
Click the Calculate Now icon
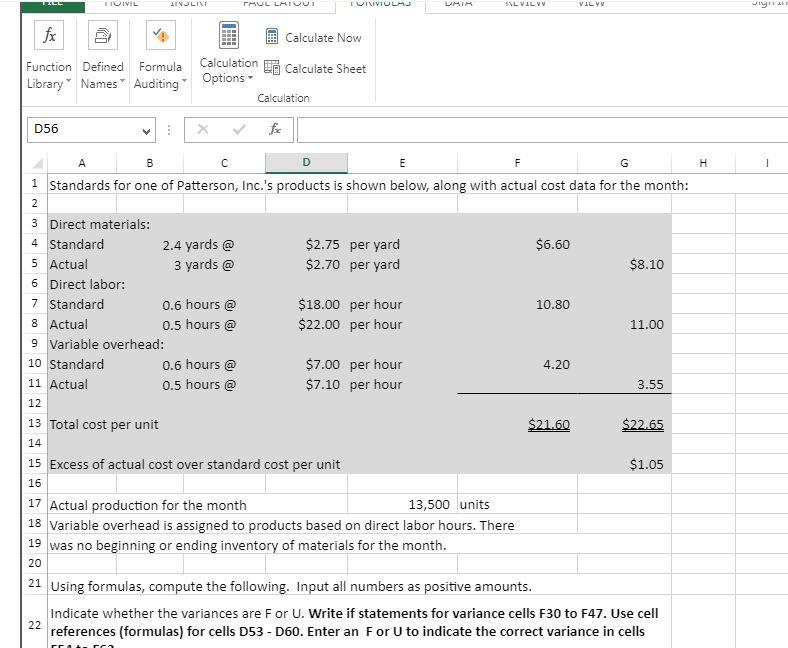coord(272,37)
